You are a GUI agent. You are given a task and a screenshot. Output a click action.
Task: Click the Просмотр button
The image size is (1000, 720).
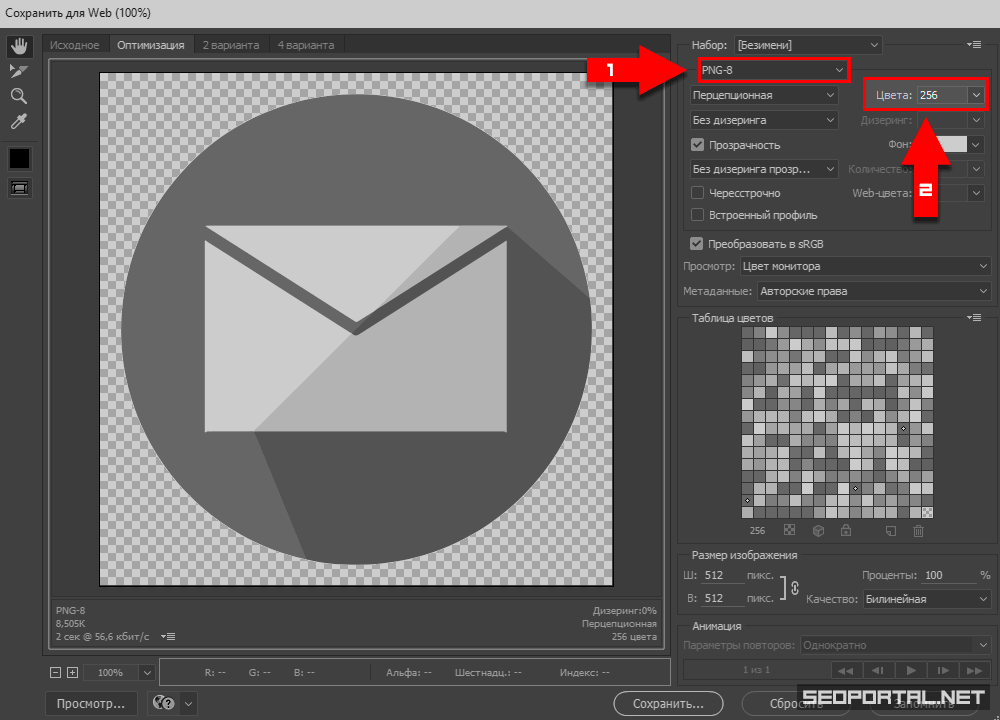pos(91,703)
